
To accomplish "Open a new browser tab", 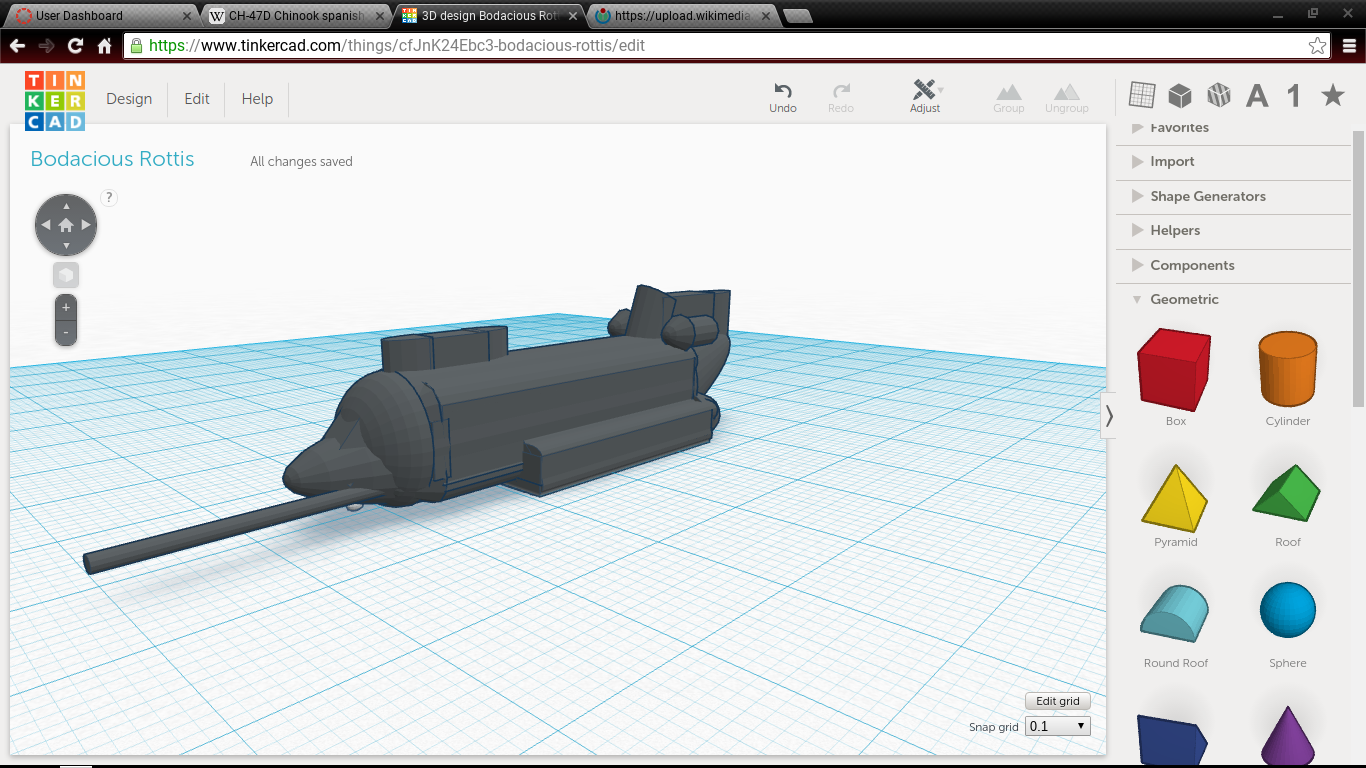I will click(797, 17).
